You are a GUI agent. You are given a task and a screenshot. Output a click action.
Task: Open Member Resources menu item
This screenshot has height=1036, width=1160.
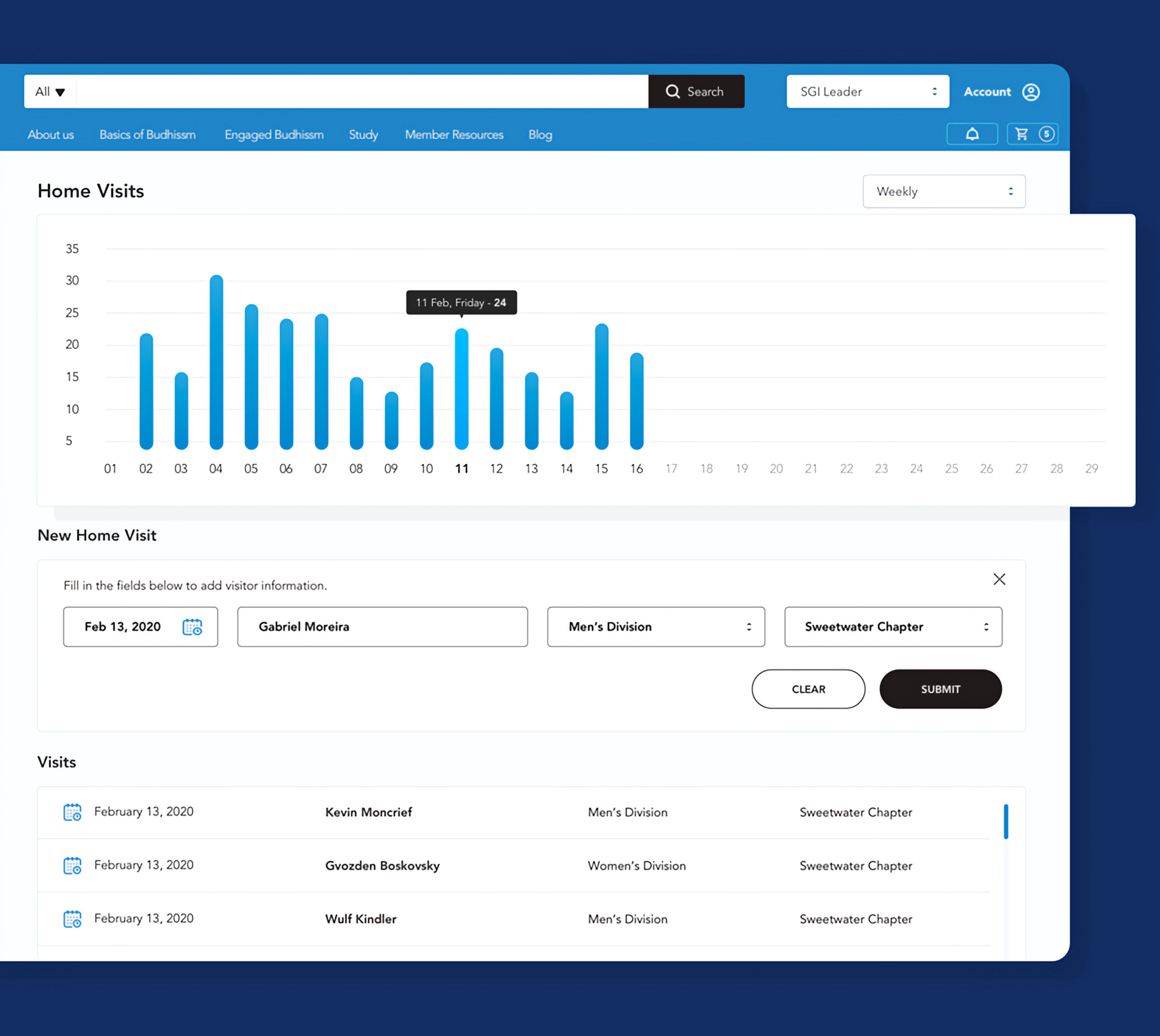454,135
